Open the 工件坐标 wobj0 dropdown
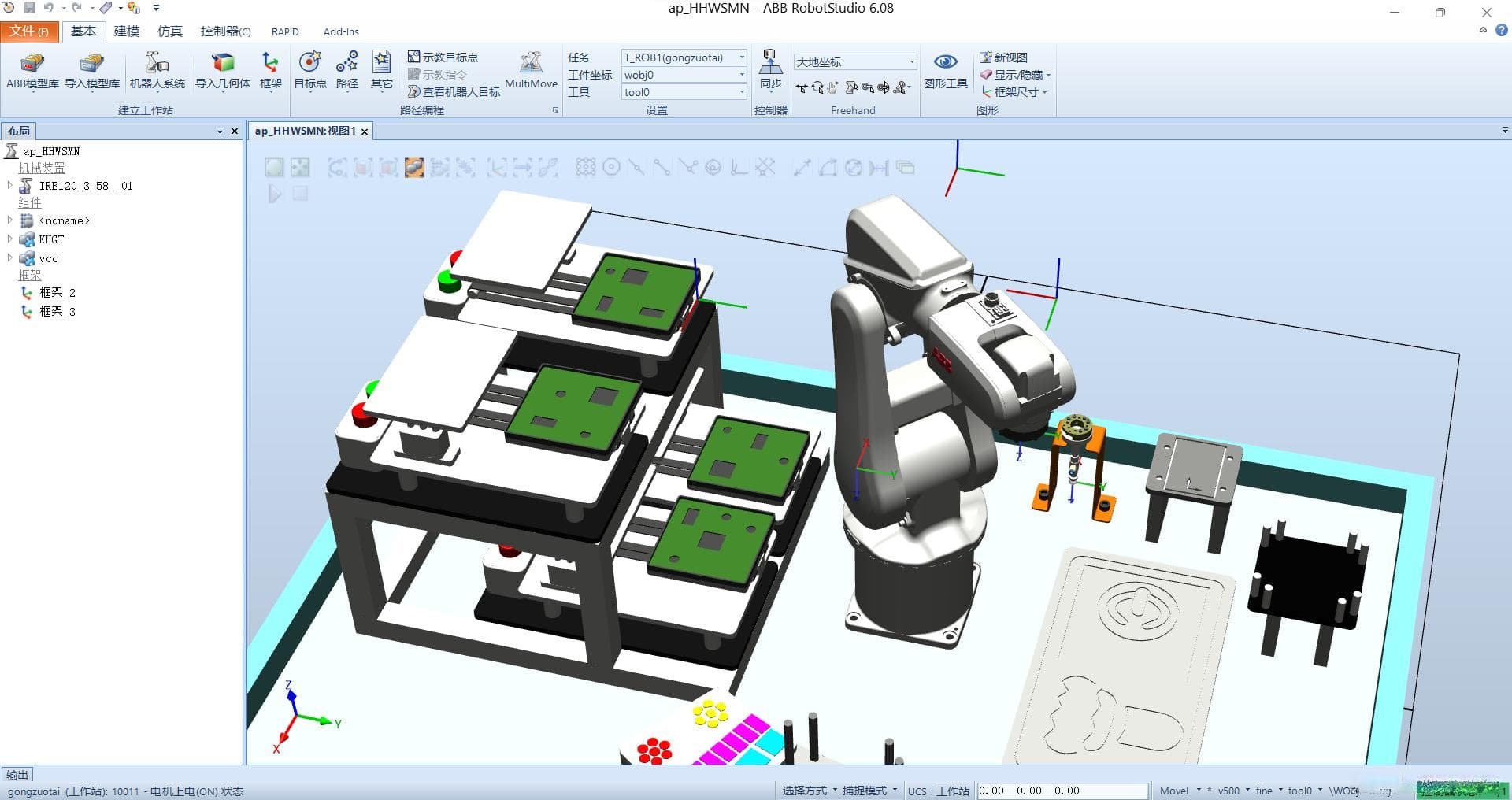The height and width of the screenshot is (800, 1512). pos(684,75)
